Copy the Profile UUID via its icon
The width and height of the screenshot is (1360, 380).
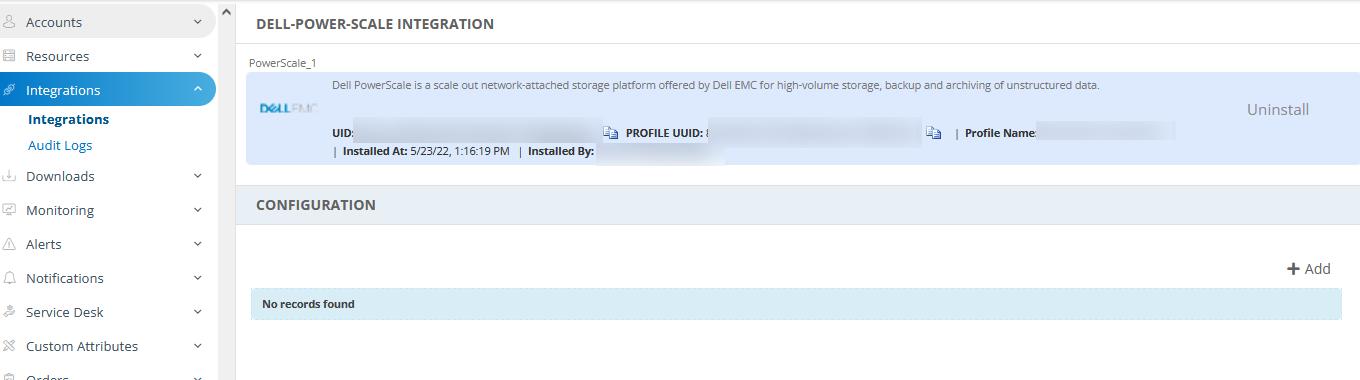pos(933,133)
